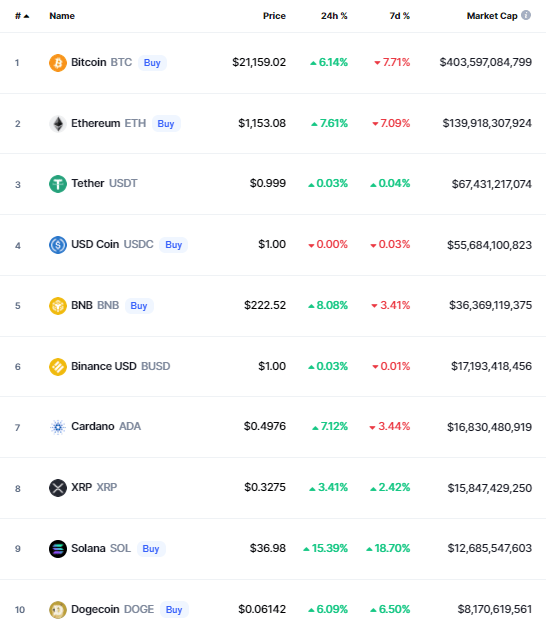Click the Tether green logo icon
This screenshot has width=546, height=622.
point(58,184)
